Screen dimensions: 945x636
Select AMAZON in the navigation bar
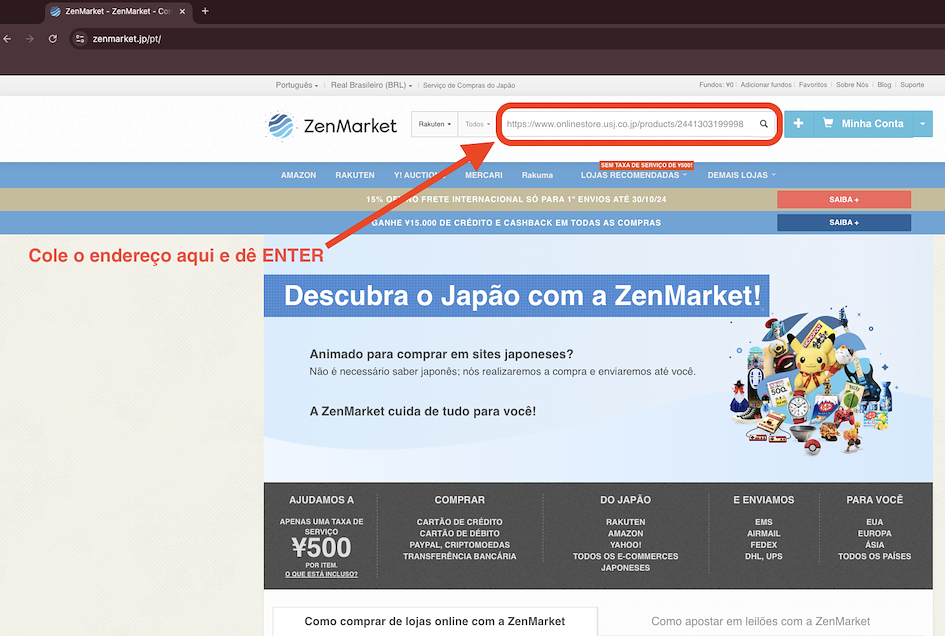click(298, 175)
